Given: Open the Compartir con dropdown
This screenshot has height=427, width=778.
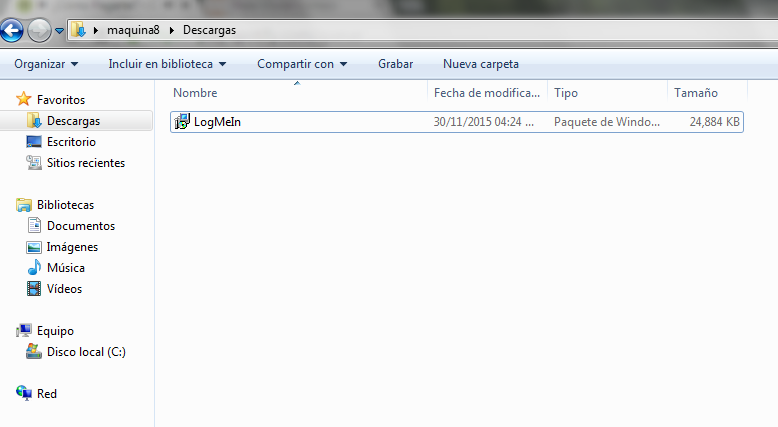Looking at the screenshot, I should coord(302,64).
